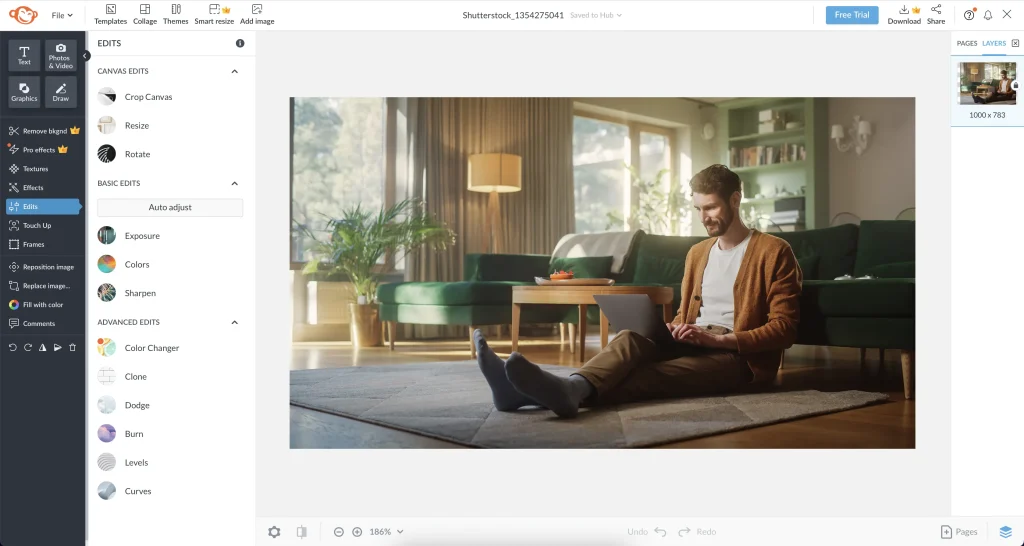This screenshot has height=546, width=1024.
Task: Open the Color Changer edit
Action: point(150,348)
